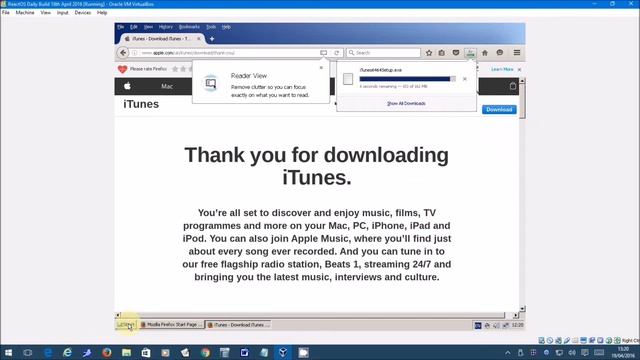Launch Firefox from Windows taskbar
The width and height of the screenshot is (640, 360).
(x=107, y=353)
